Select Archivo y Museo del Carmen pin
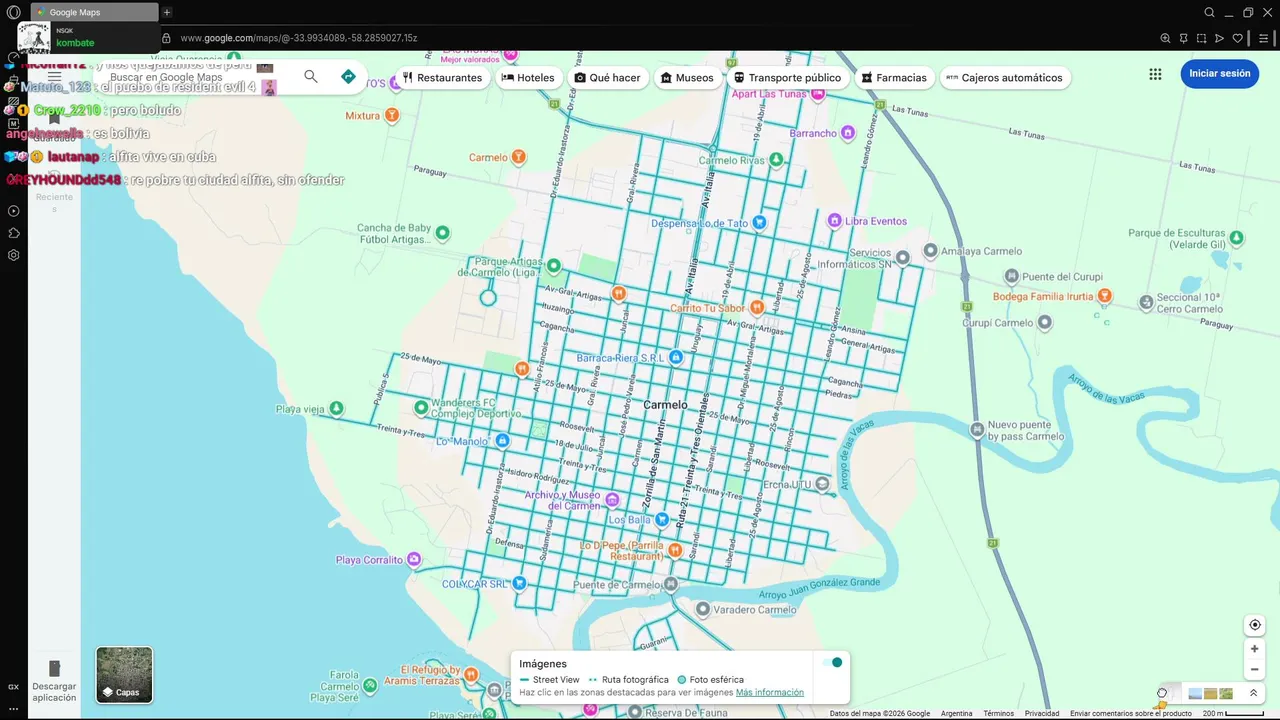The image size is (1280, 720). click(612, 500)
